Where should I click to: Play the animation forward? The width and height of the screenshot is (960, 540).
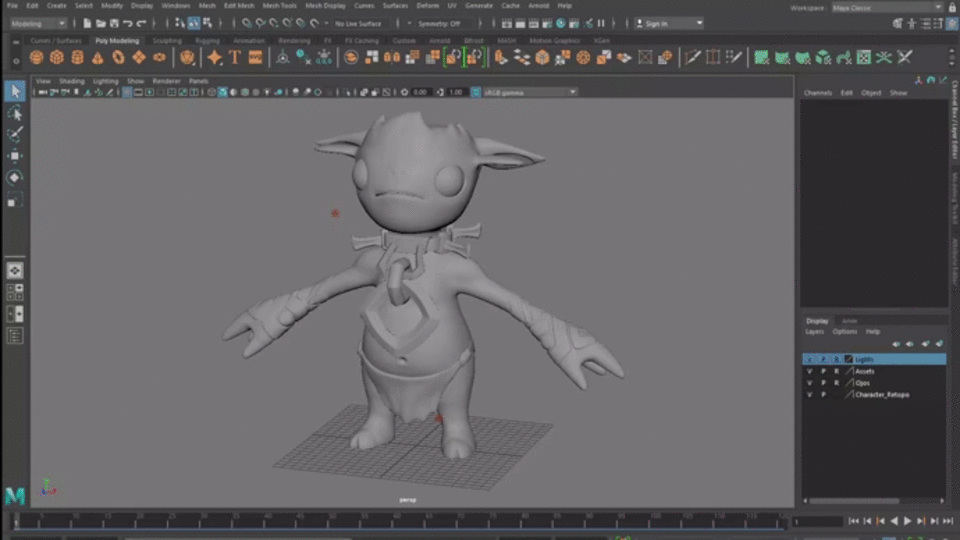coord(907,521)
